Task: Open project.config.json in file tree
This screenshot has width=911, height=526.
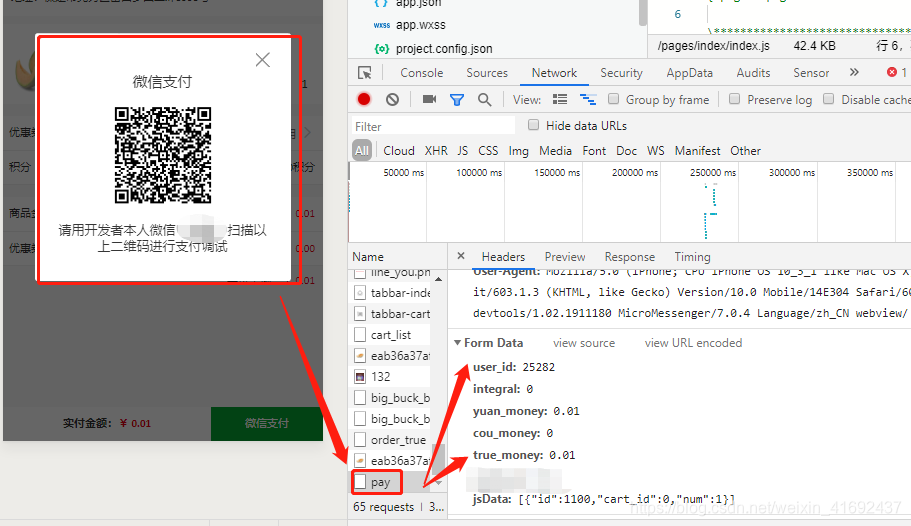Action: [444, 49]
